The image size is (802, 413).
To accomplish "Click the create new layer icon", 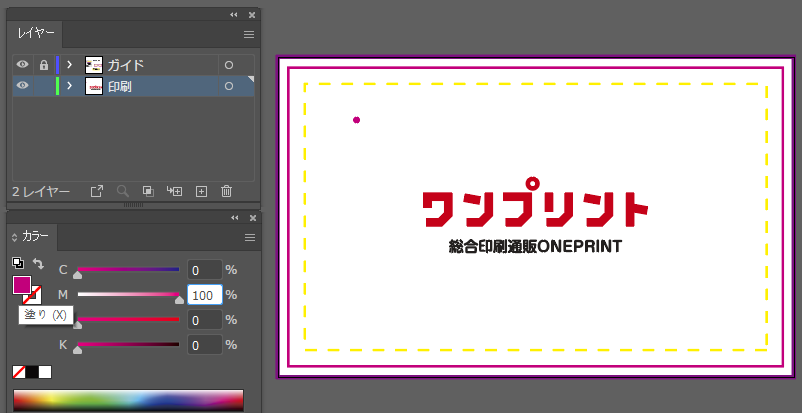I will point(201,190).
